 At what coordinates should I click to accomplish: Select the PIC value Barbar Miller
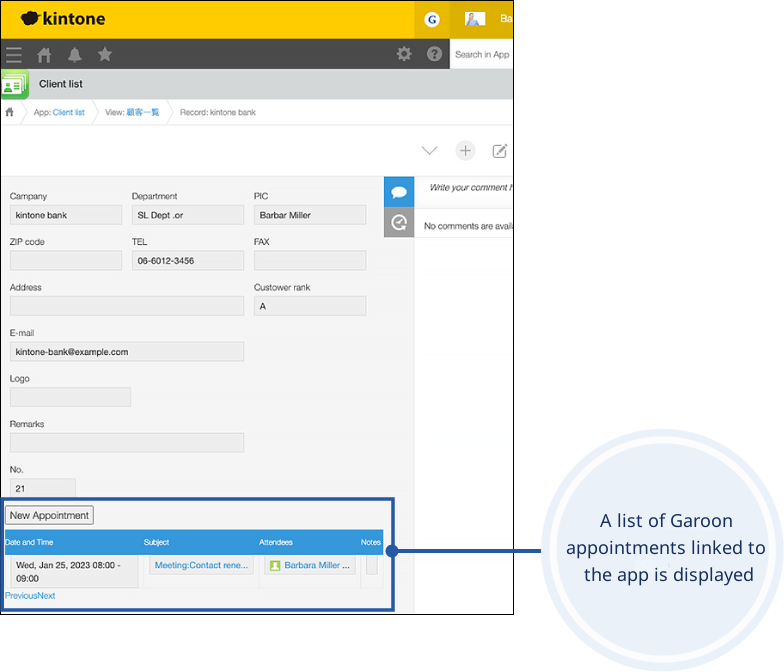point(310,215)
